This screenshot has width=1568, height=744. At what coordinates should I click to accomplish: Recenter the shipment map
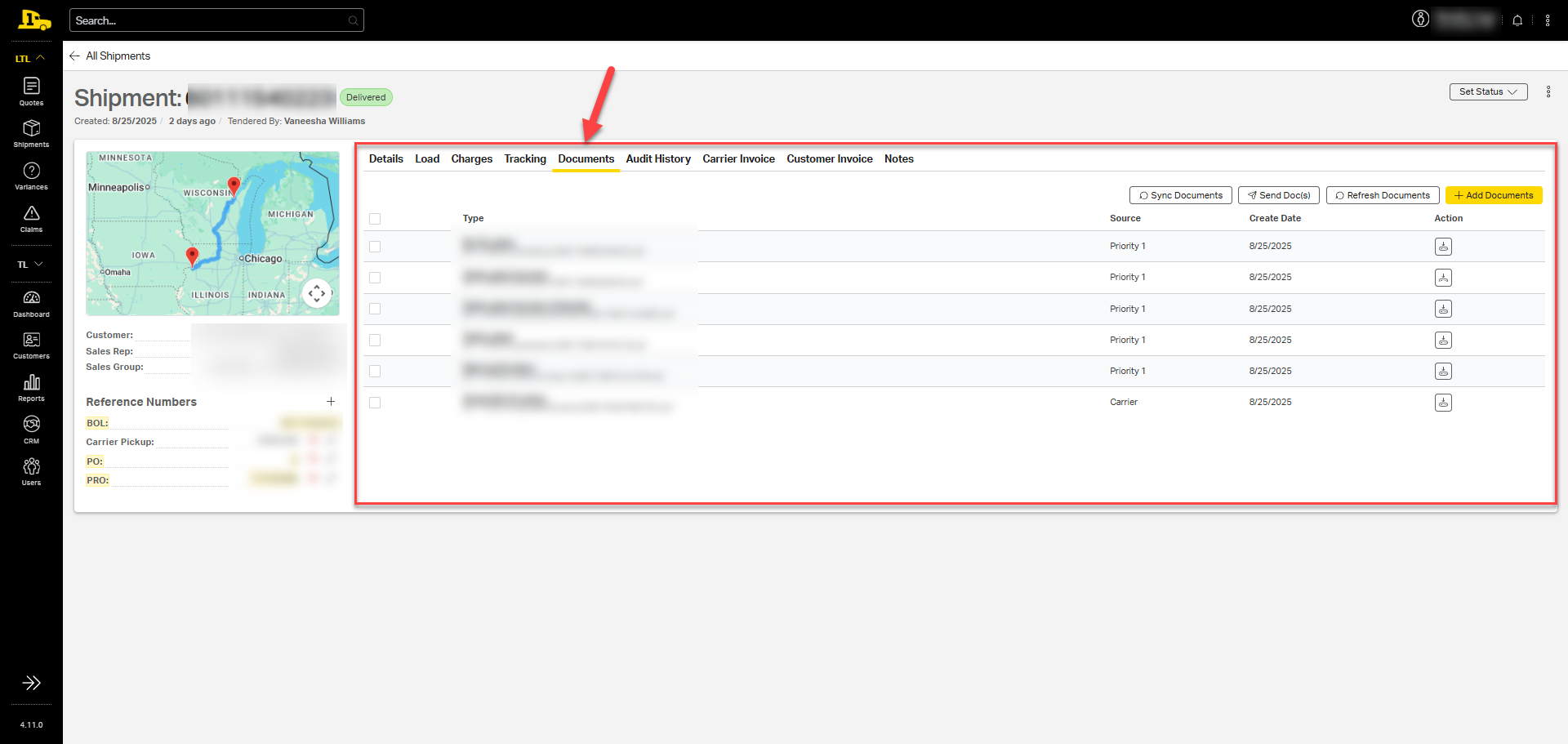(x=317, y=293)
